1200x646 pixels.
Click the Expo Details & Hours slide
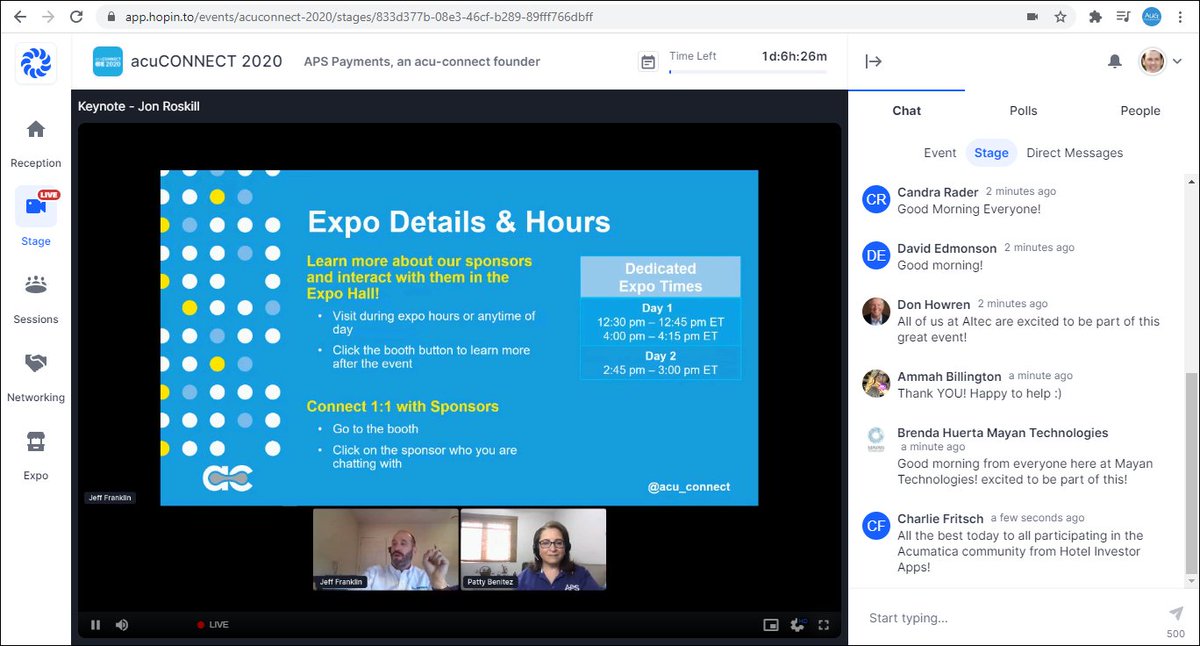coord(459,337)
